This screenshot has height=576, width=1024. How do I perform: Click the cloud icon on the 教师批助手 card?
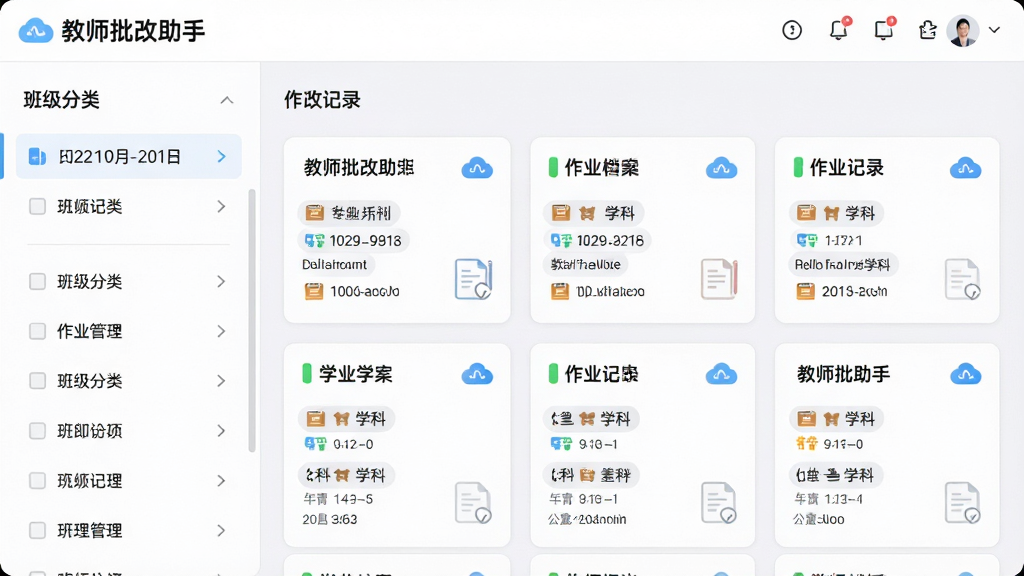pyautogui.click(x=965, y=374)
